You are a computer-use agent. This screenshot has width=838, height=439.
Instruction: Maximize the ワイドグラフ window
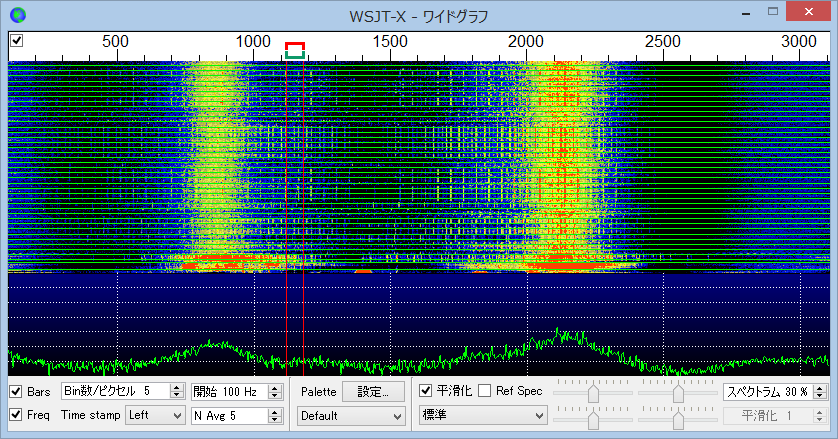773,12
